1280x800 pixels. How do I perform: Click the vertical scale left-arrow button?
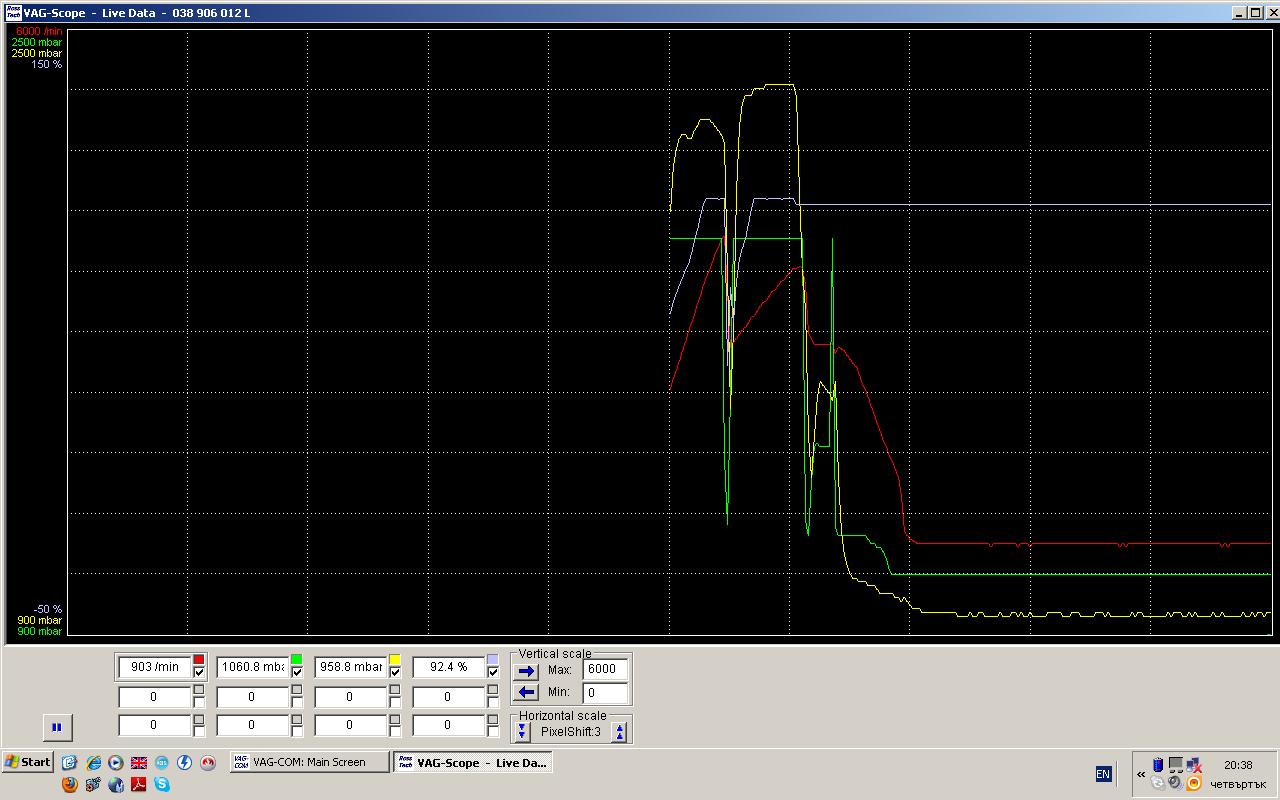(x=526, y=692)
